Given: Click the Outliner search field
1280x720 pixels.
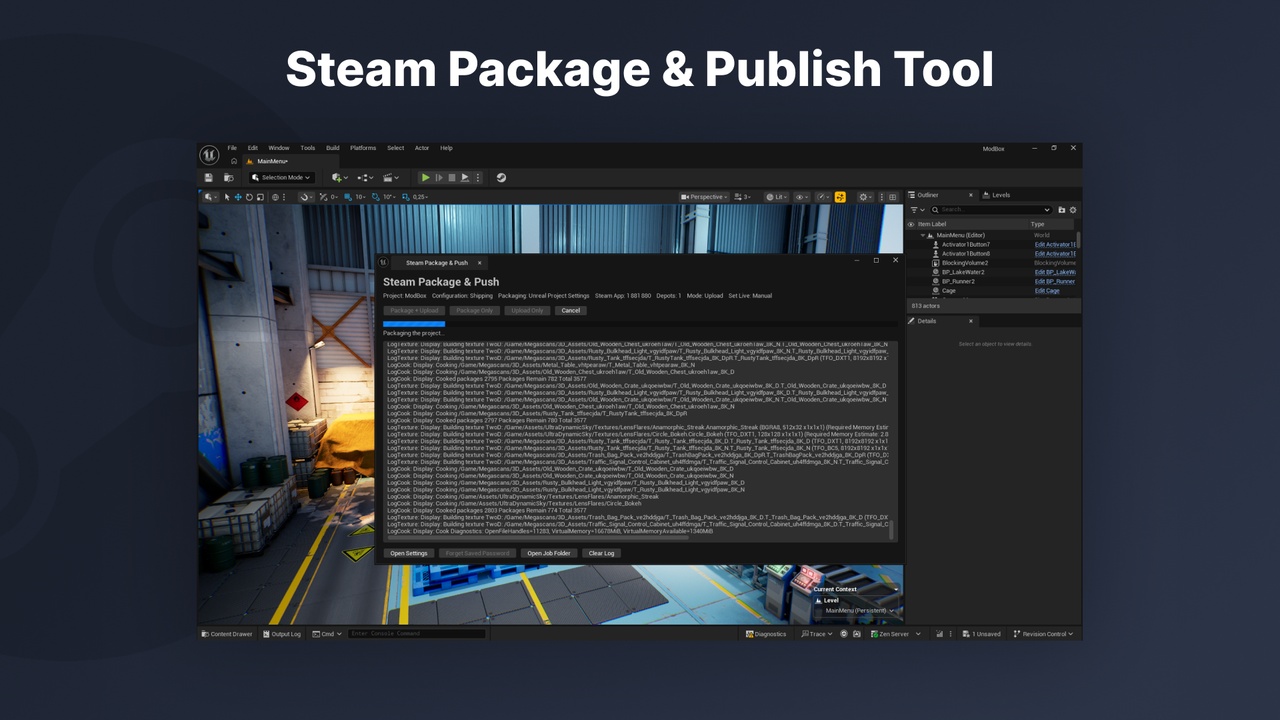Looking at the screenshot, I should point(991,210).
